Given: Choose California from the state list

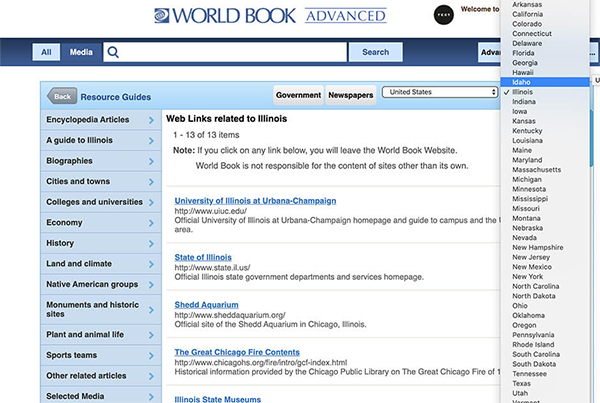Looking at the screenshot, I should point(545,14).
